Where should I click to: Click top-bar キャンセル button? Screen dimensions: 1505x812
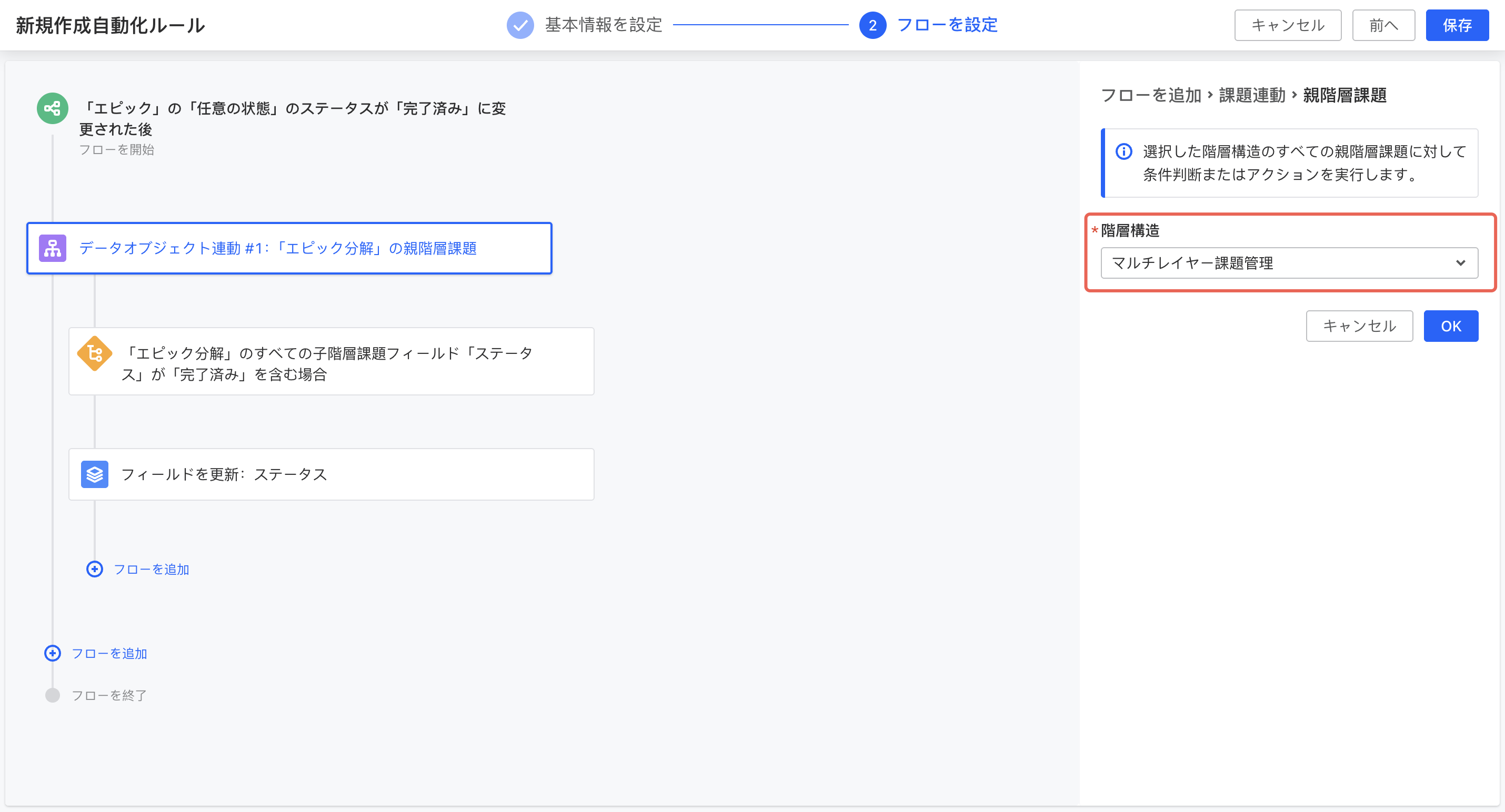[1287, 25]
